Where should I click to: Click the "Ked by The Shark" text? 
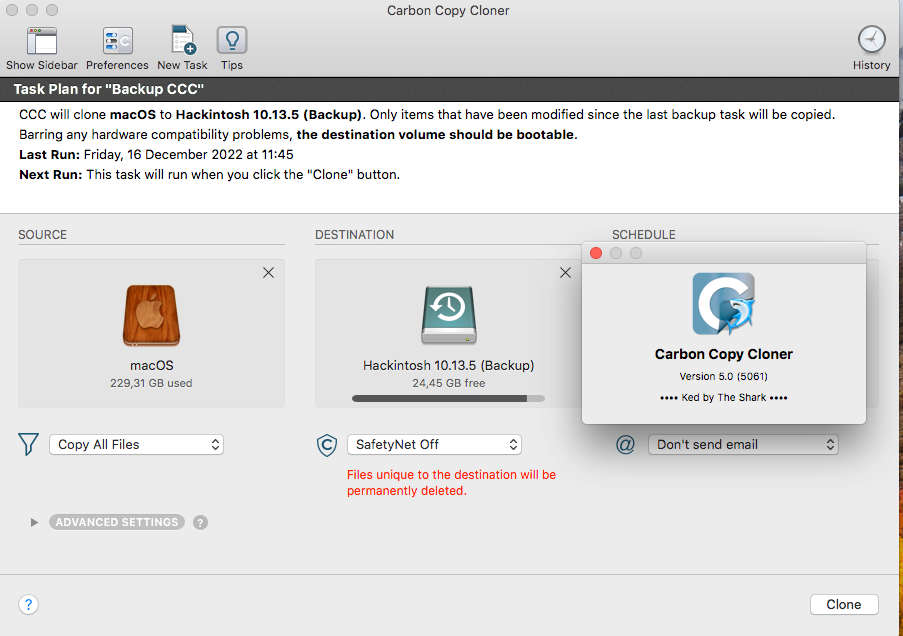click(723, 398)
